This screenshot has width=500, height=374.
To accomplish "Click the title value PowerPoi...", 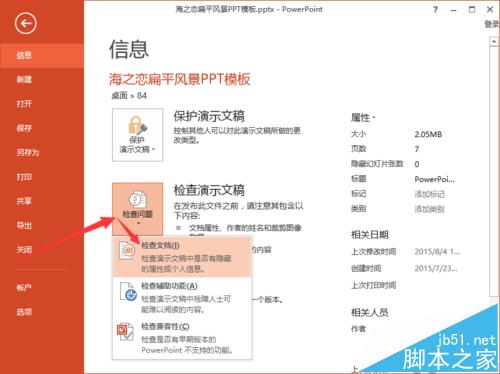I will [x=434, y=179].
